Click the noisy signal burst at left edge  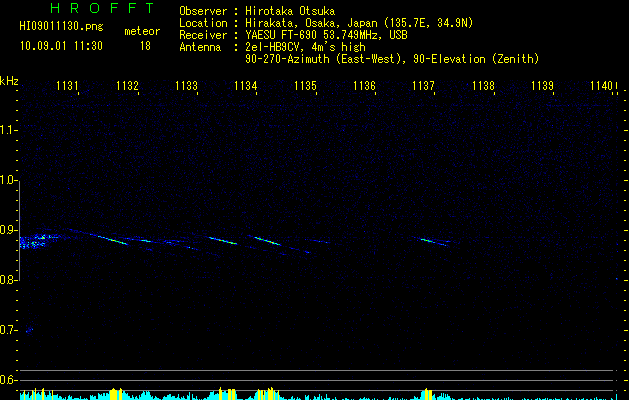36,241
